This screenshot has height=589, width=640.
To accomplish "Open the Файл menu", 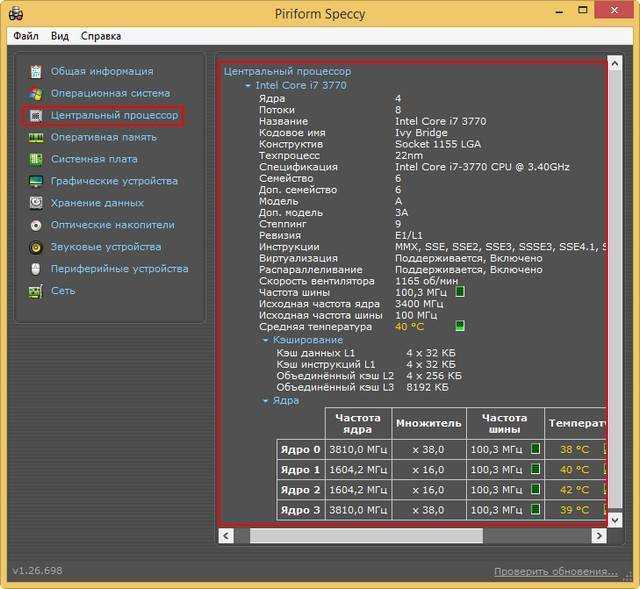I will (x=26, y=36).
